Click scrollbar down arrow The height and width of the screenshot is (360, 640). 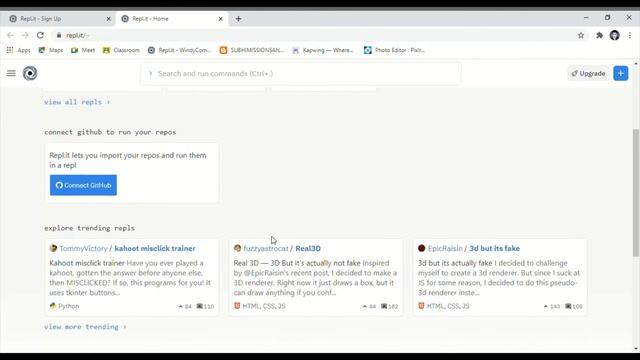636,349
